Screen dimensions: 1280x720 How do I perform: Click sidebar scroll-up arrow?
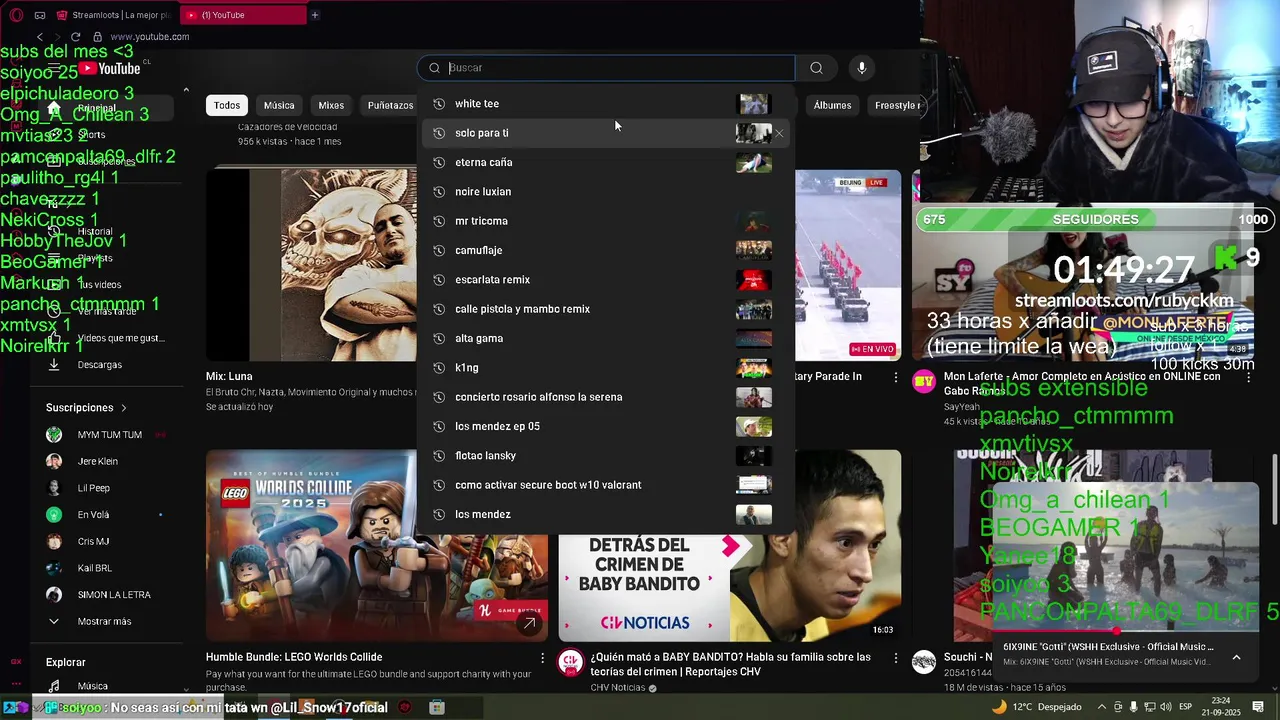(186, 91)
